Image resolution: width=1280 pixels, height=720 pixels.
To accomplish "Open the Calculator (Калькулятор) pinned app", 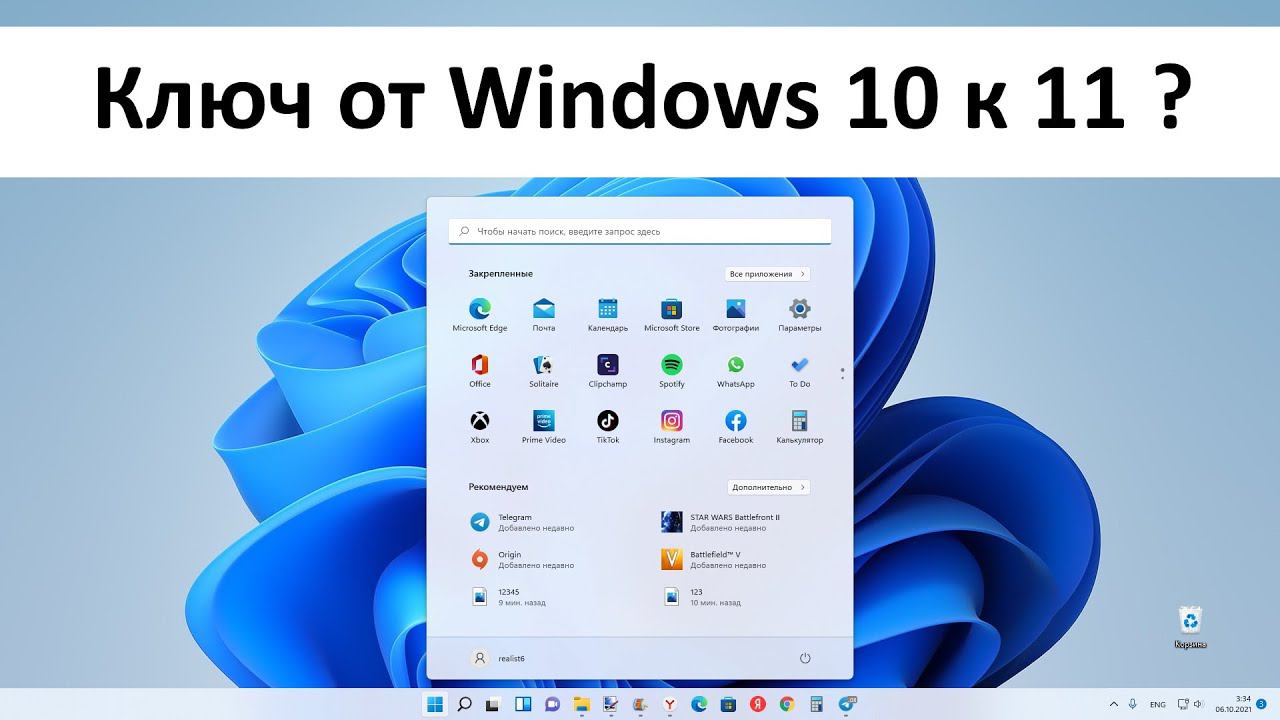I will pyautogui.click(x=799, y=426).
